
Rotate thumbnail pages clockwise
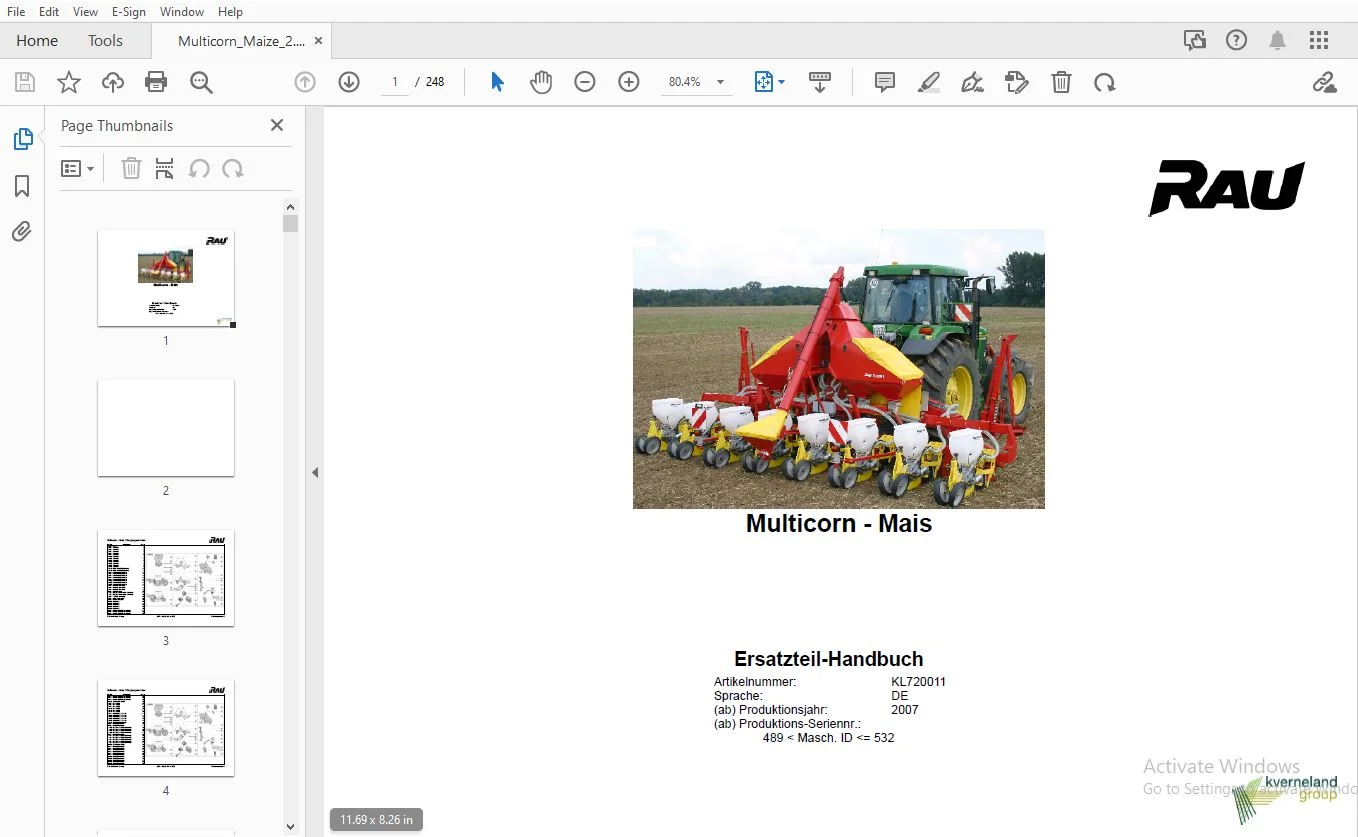pos(233,169)
